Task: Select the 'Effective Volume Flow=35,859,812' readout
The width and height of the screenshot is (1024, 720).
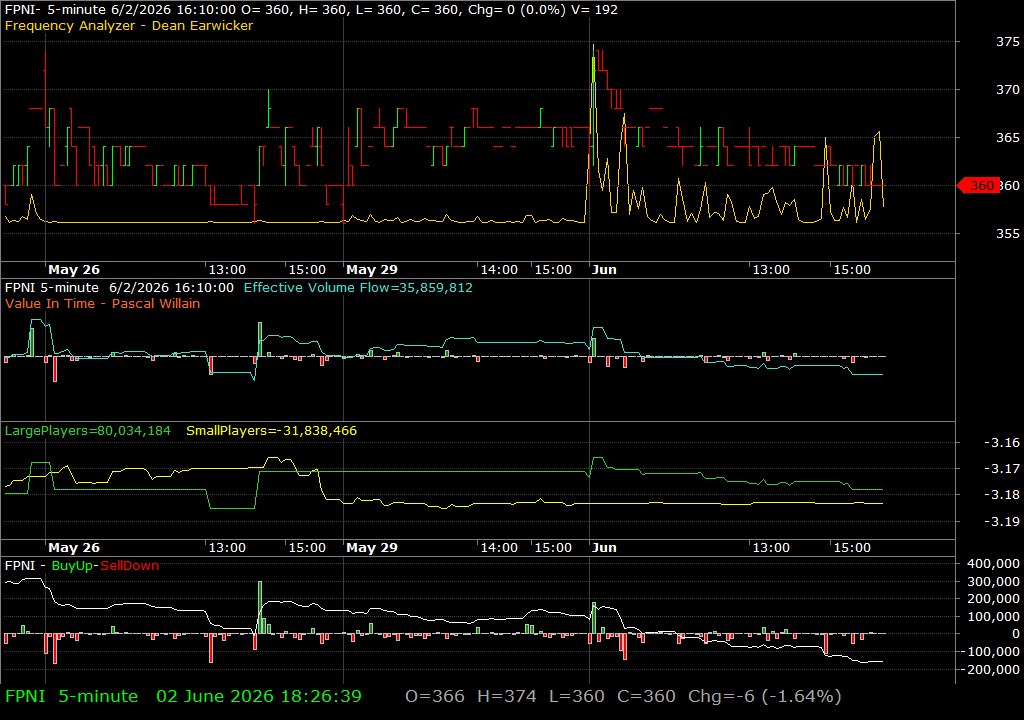Action: tap(358, 287)
